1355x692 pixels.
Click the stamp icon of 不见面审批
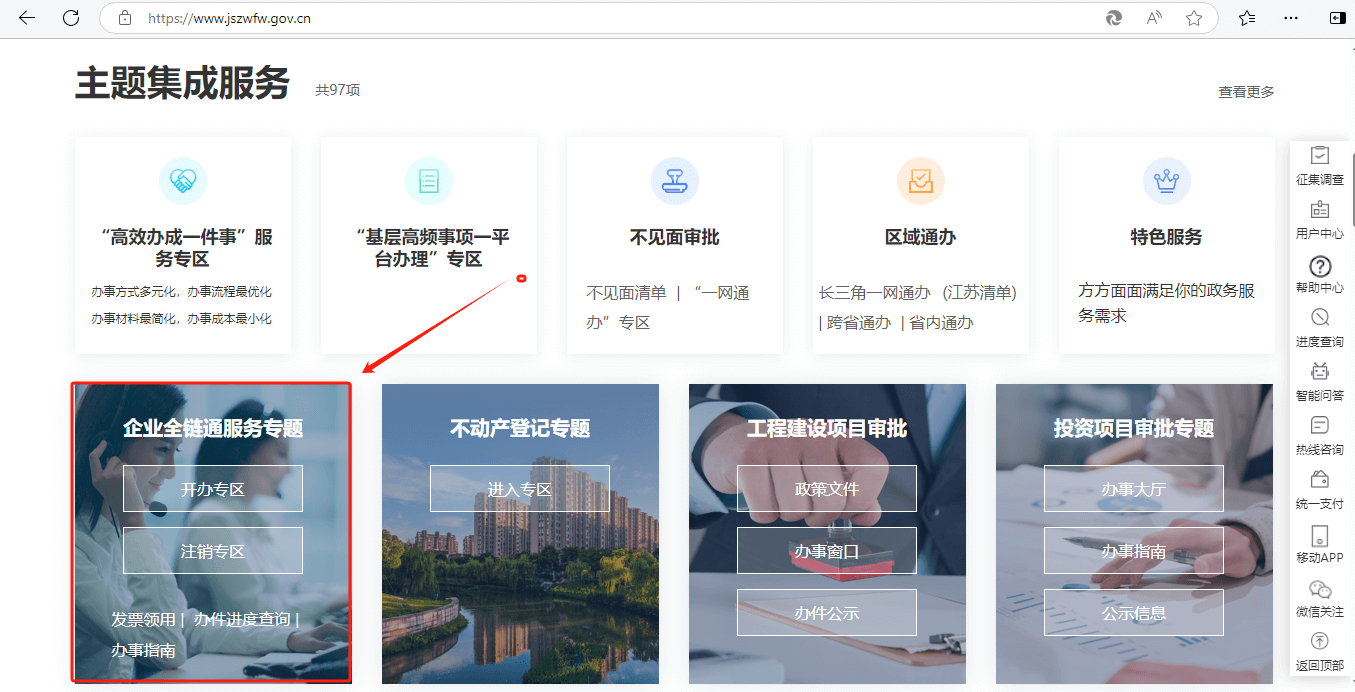point(675,181)
